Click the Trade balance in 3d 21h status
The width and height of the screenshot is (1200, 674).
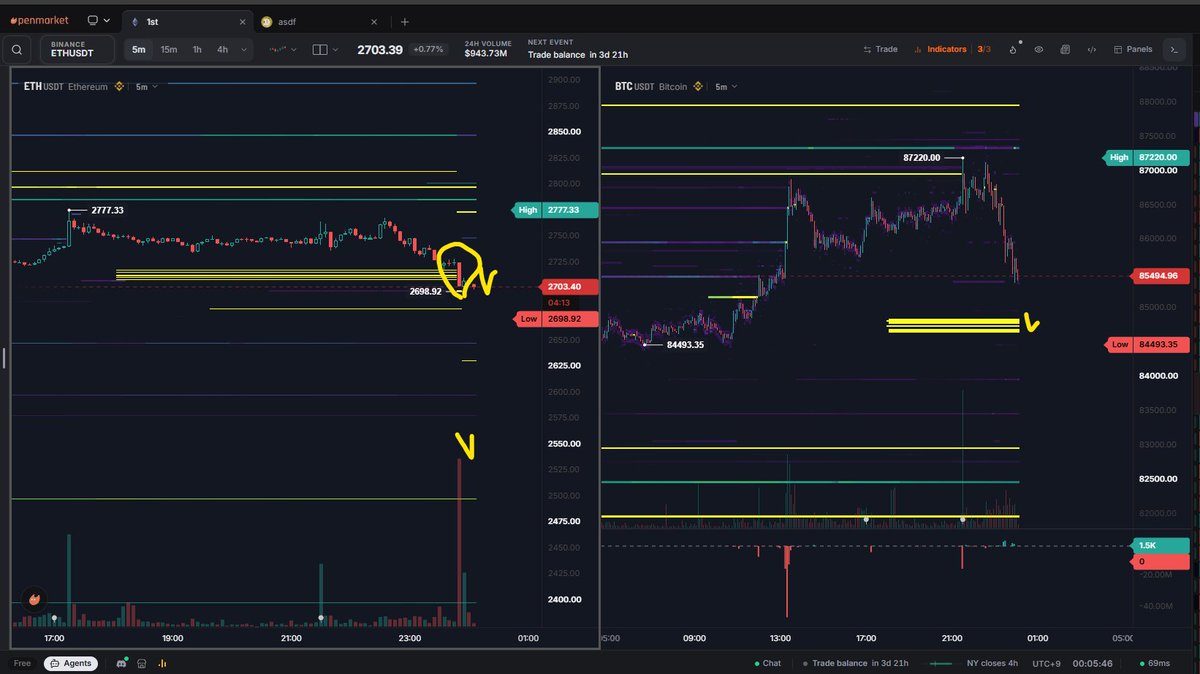point(858,663)
